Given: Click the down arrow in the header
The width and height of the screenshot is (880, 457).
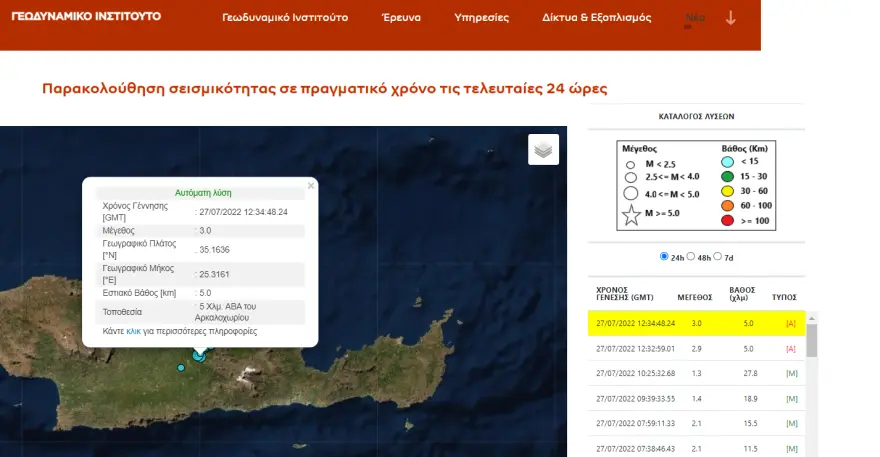Looking at the screenshot, I should point(731,18).
